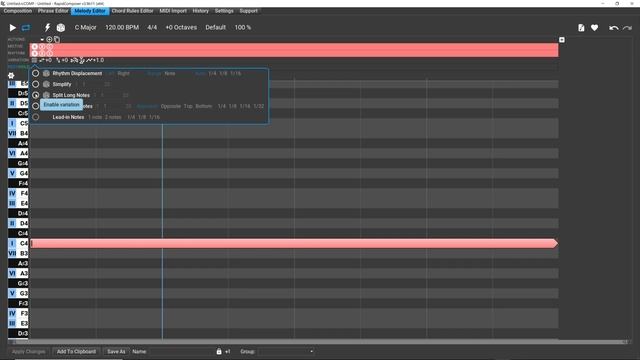The width and height of the screenshot is (640, 360).
Task: Click Apply Changes button
Action: [x=29, y=351]
